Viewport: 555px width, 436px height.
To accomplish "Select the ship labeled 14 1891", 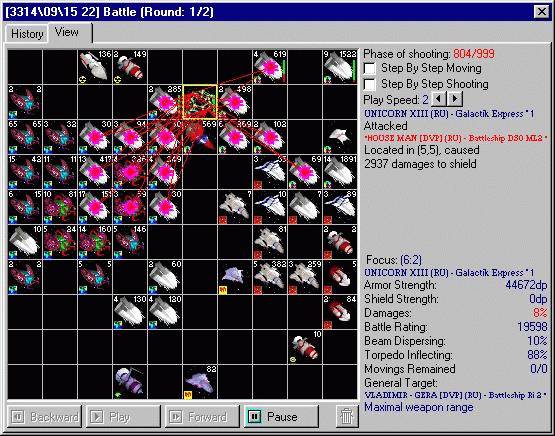I will point(340,172).
